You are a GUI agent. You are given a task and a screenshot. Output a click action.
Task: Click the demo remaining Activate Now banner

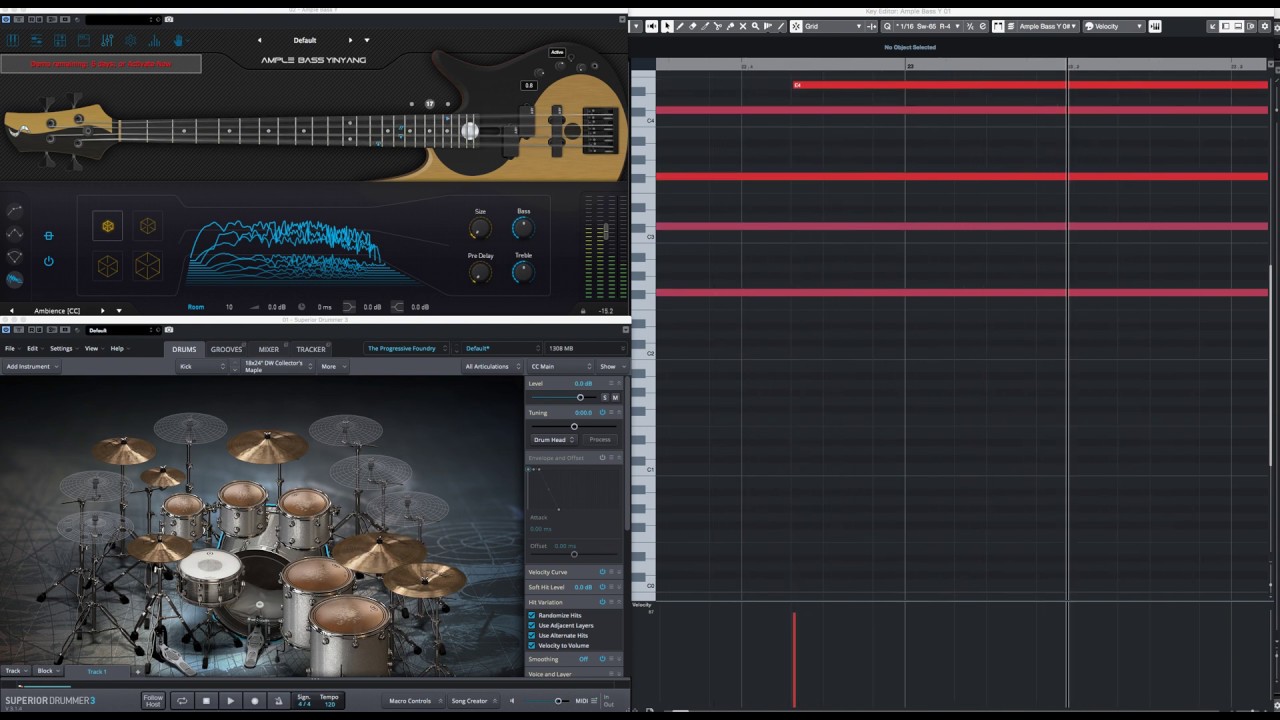pyautogui.click(x=101, y=64)
